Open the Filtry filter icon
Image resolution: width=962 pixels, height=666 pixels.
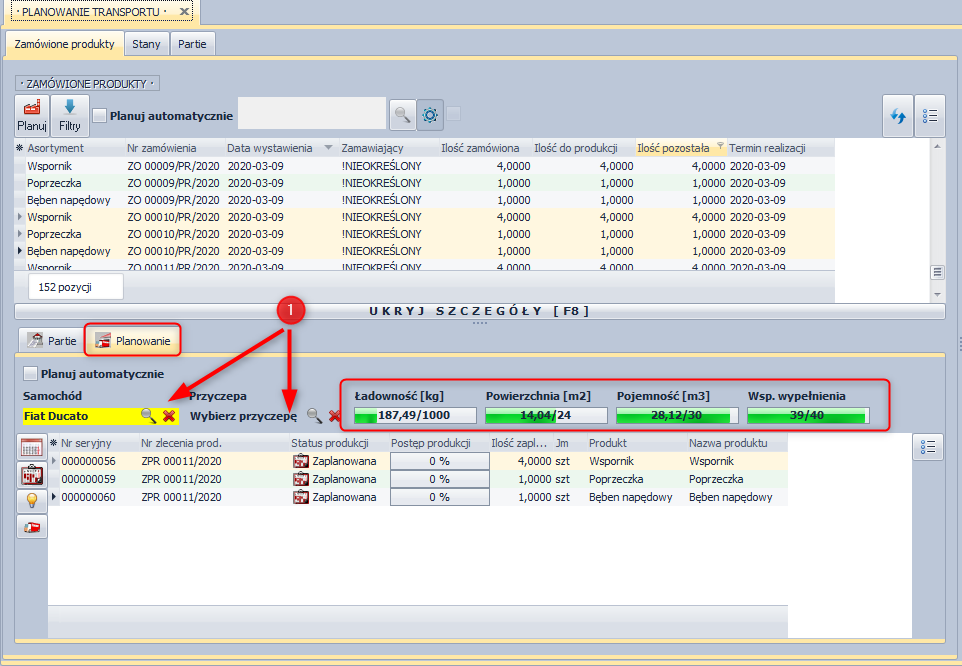(x=69, y=116)
